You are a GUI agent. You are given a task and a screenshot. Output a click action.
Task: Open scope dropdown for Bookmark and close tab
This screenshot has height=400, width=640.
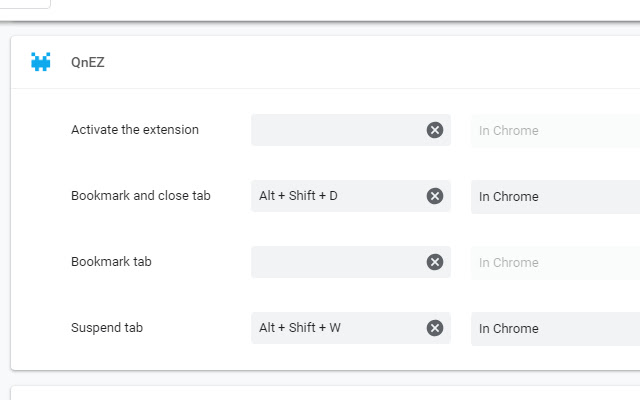click(x=555, y=196)
